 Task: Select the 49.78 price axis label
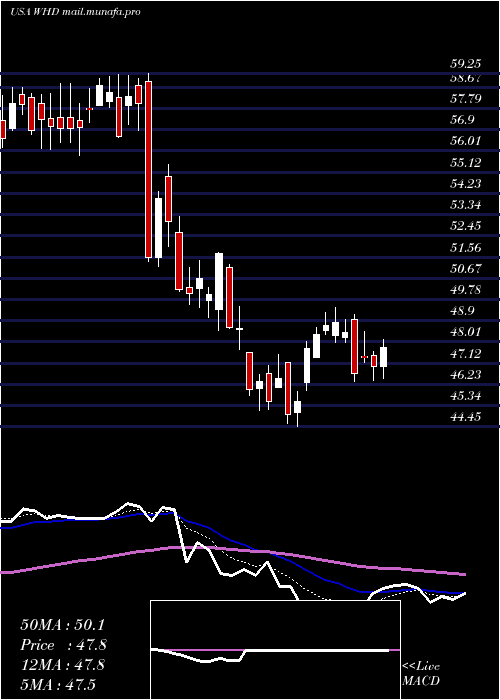466,290
